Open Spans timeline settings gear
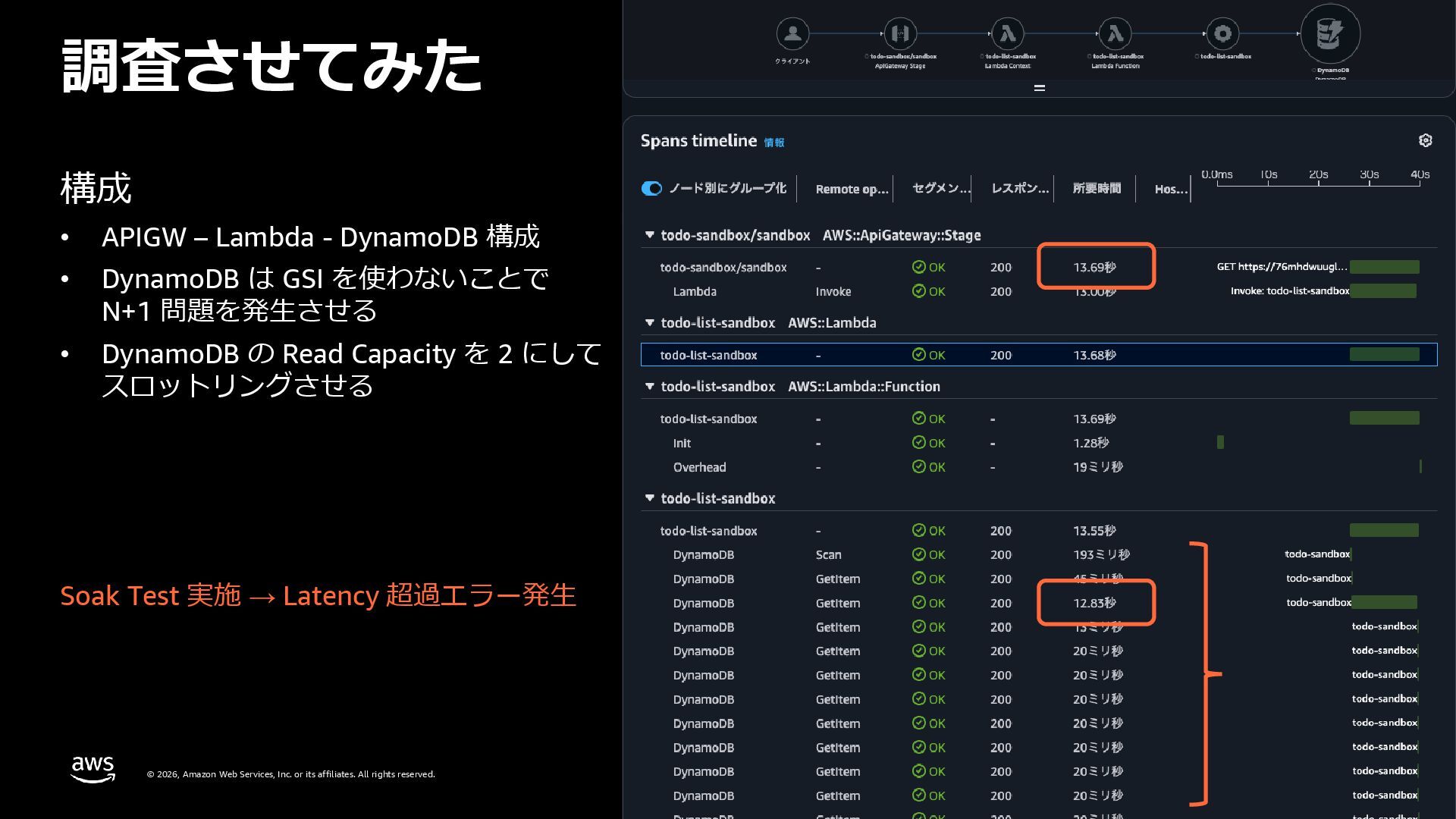The width and height of the screenshot is (1456, 819). pos(1425,140)
